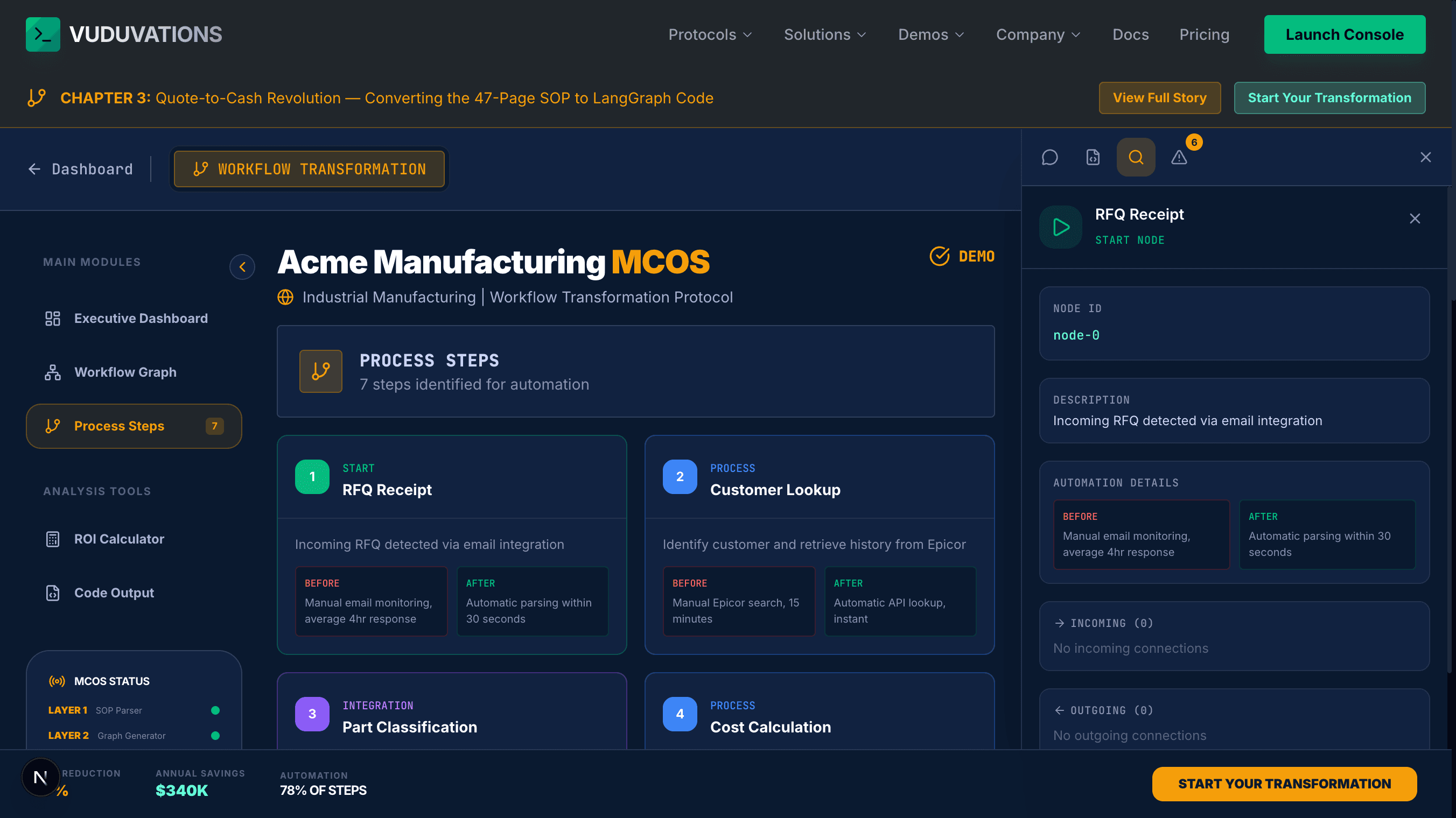The image size is (1456, 818).
Task: Open the Part Classification step card
Action: point(452,711)
